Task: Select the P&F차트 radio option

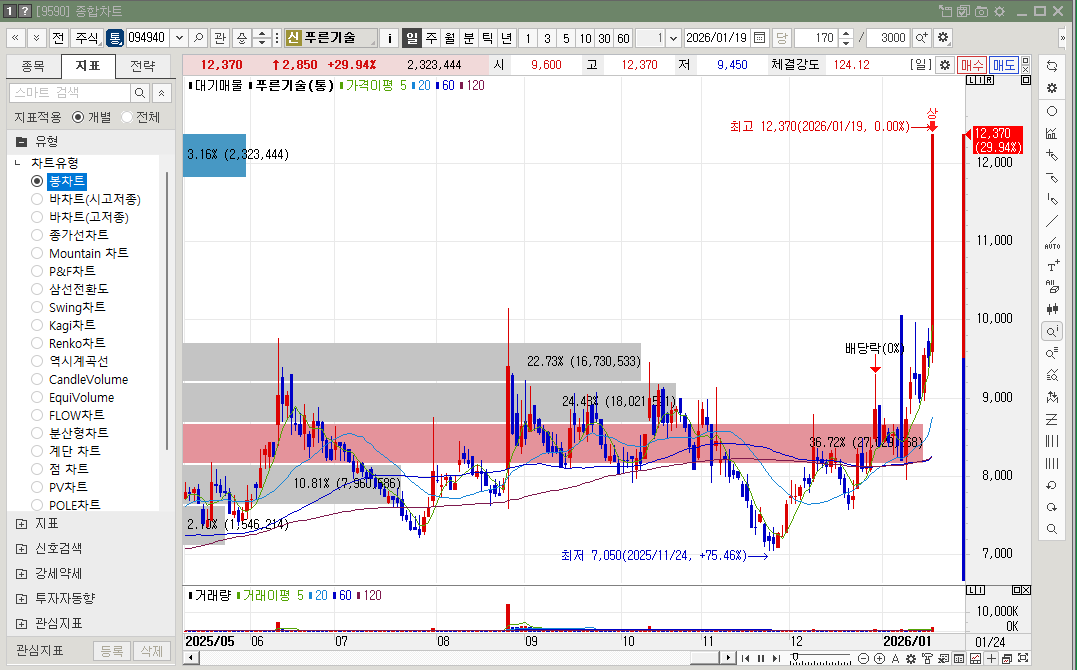Action: 37,271
